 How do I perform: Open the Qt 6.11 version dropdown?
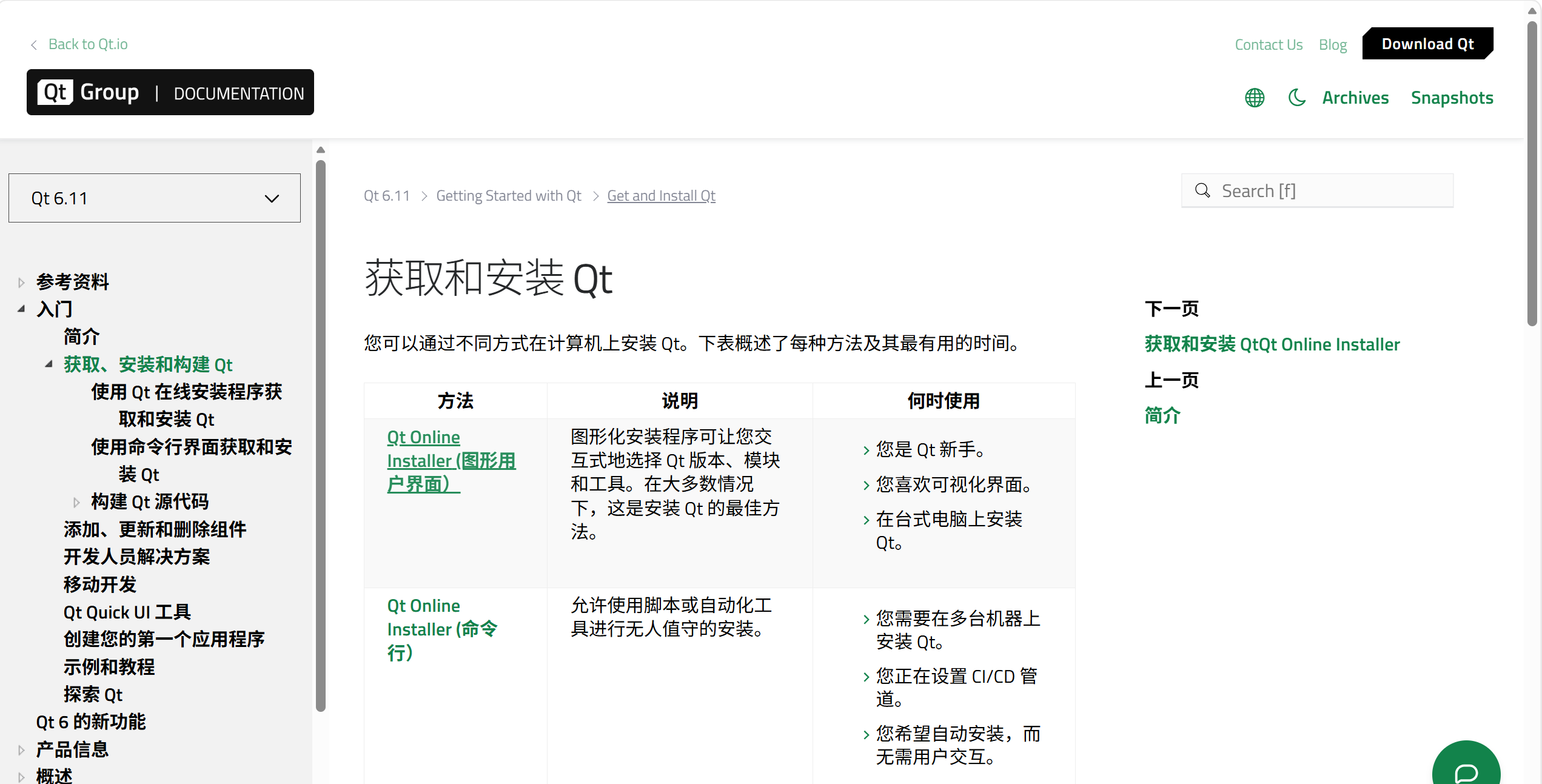(x=155, y=198)
